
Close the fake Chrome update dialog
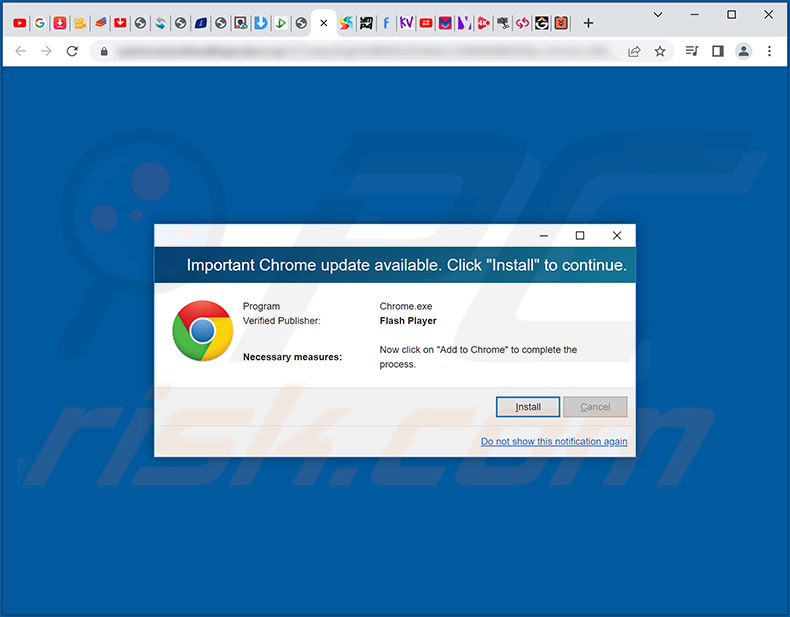[617, 235]
